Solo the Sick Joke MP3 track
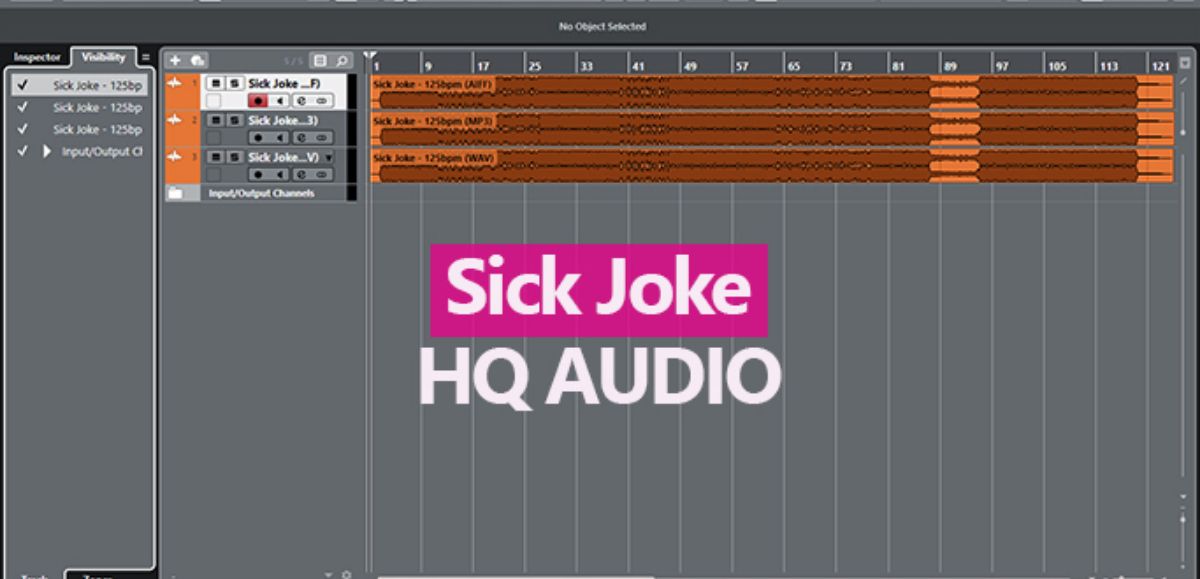Viewport: 1200px width, 579px height. [x=234, y=120]
